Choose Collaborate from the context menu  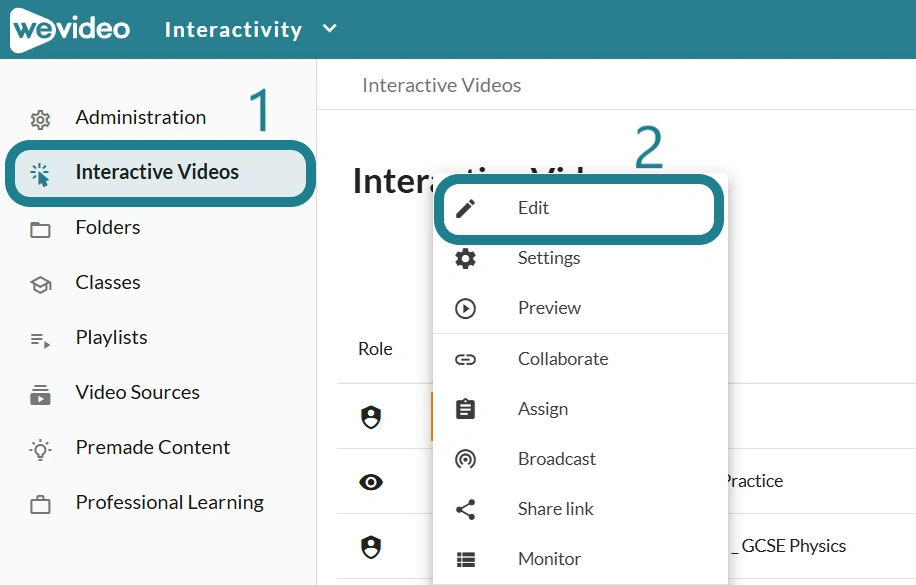pyautogui.click(x=581, y=359)
